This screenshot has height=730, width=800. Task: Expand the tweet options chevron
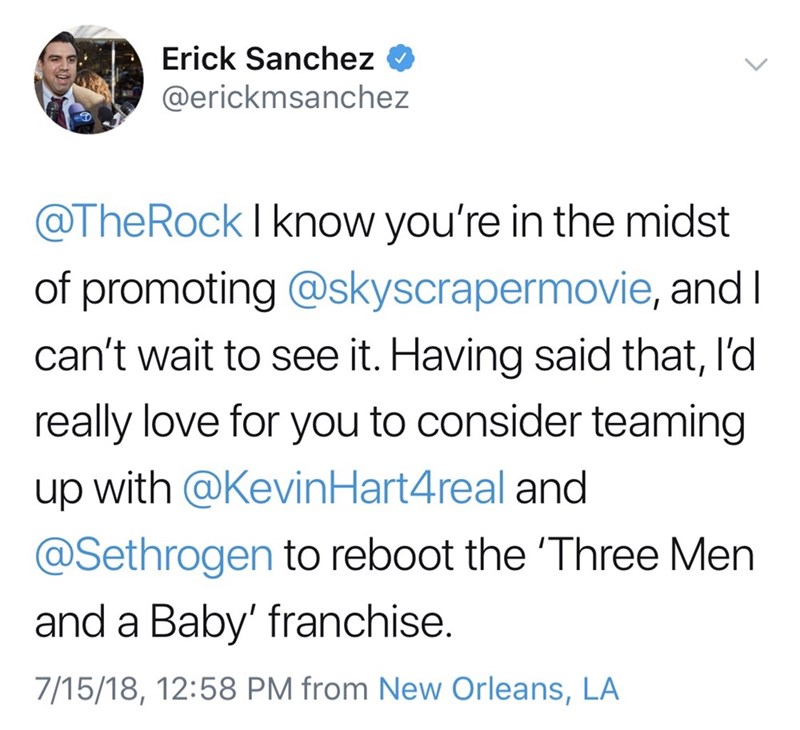pyautogui.click(x=757, y=63)
